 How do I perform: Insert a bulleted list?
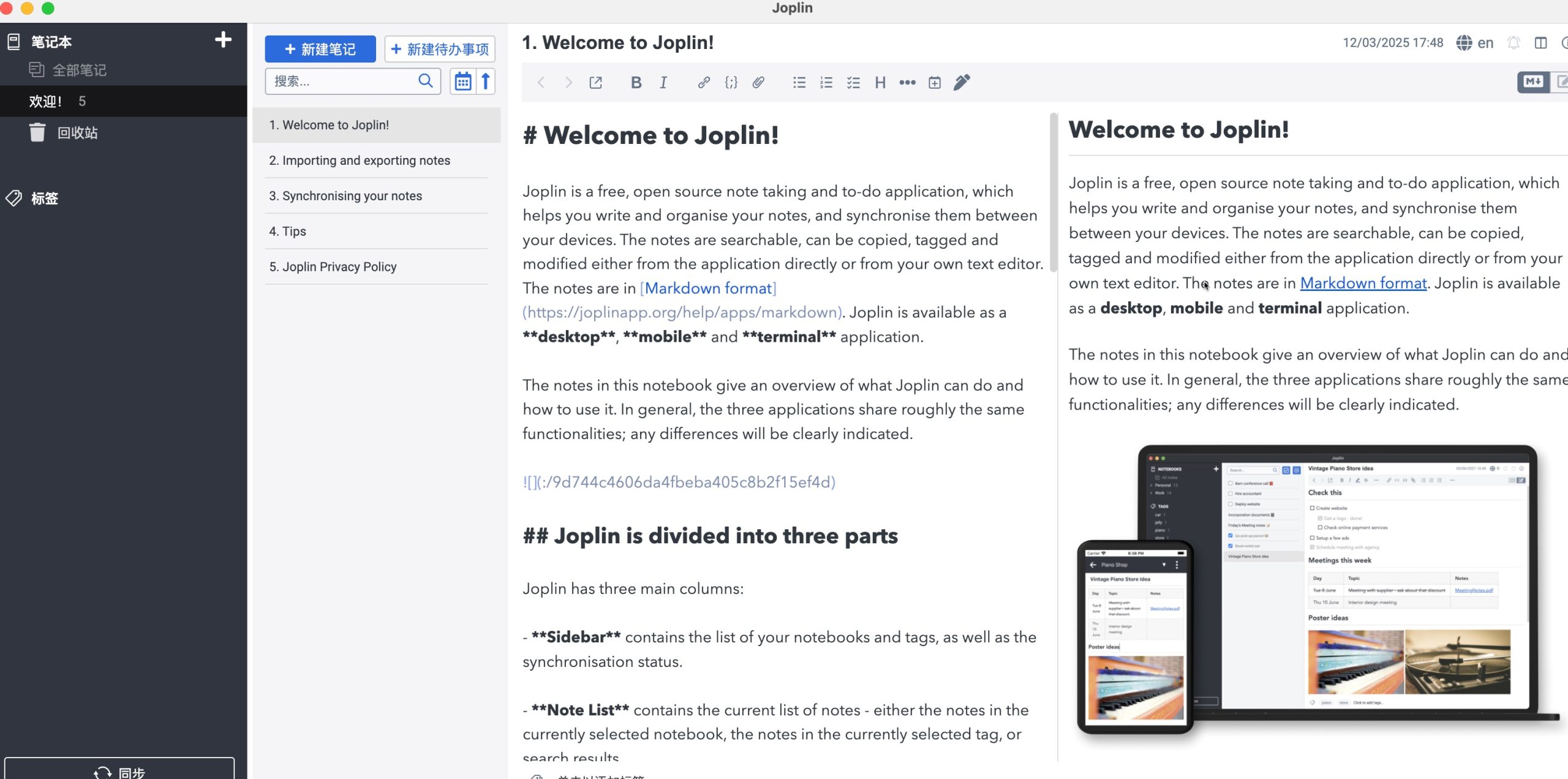coord(799,83)
